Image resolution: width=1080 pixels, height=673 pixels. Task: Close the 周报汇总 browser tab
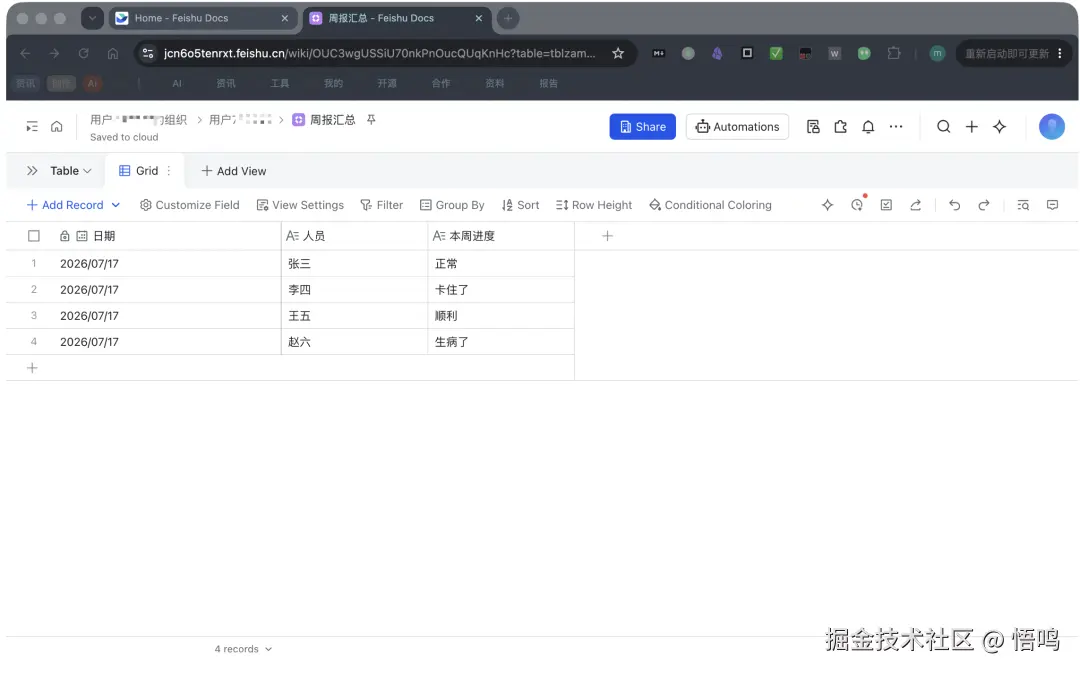pos(479,19)
